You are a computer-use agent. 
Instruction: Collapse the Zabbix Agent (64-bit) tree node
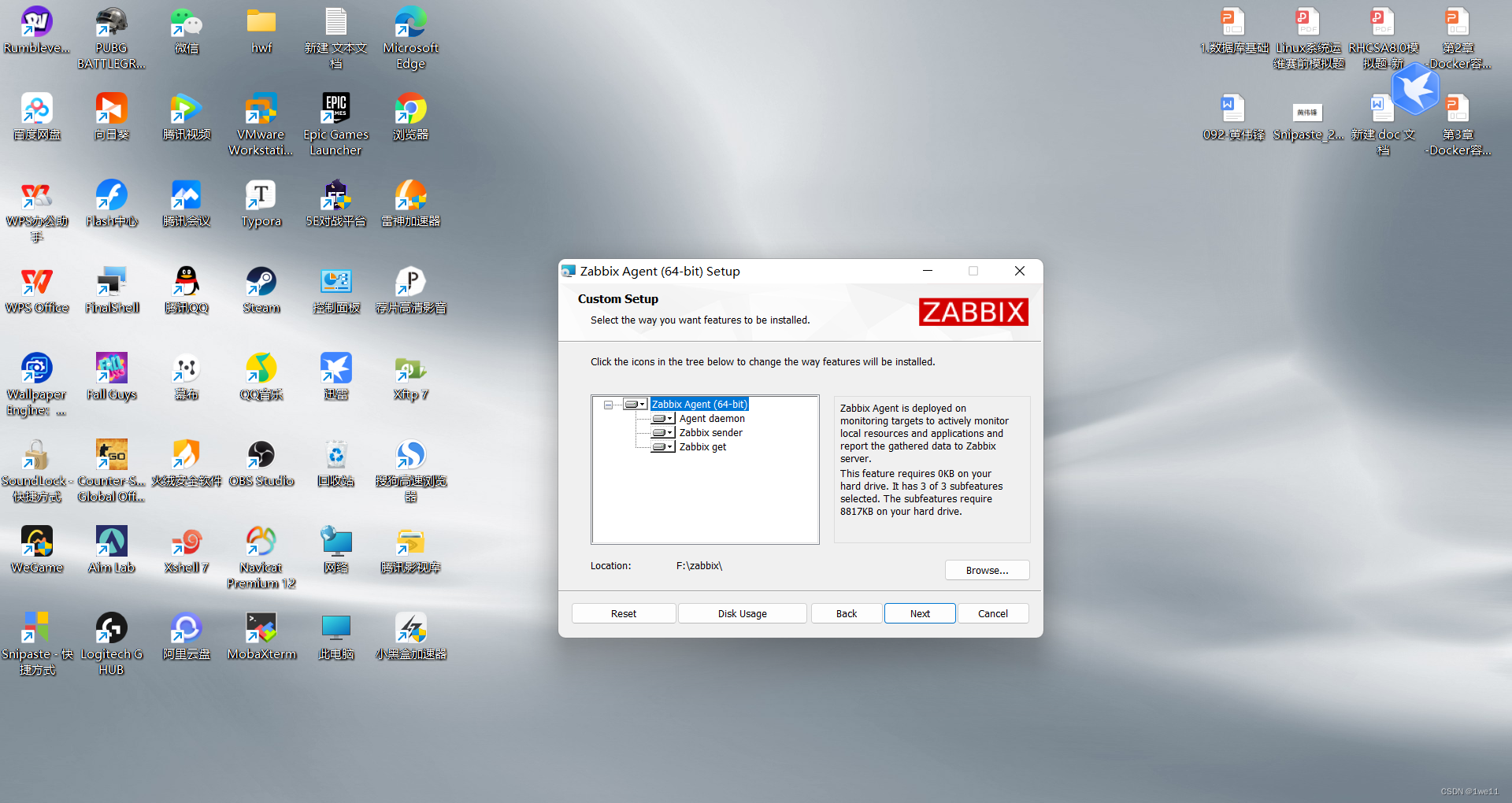point(608,405)
